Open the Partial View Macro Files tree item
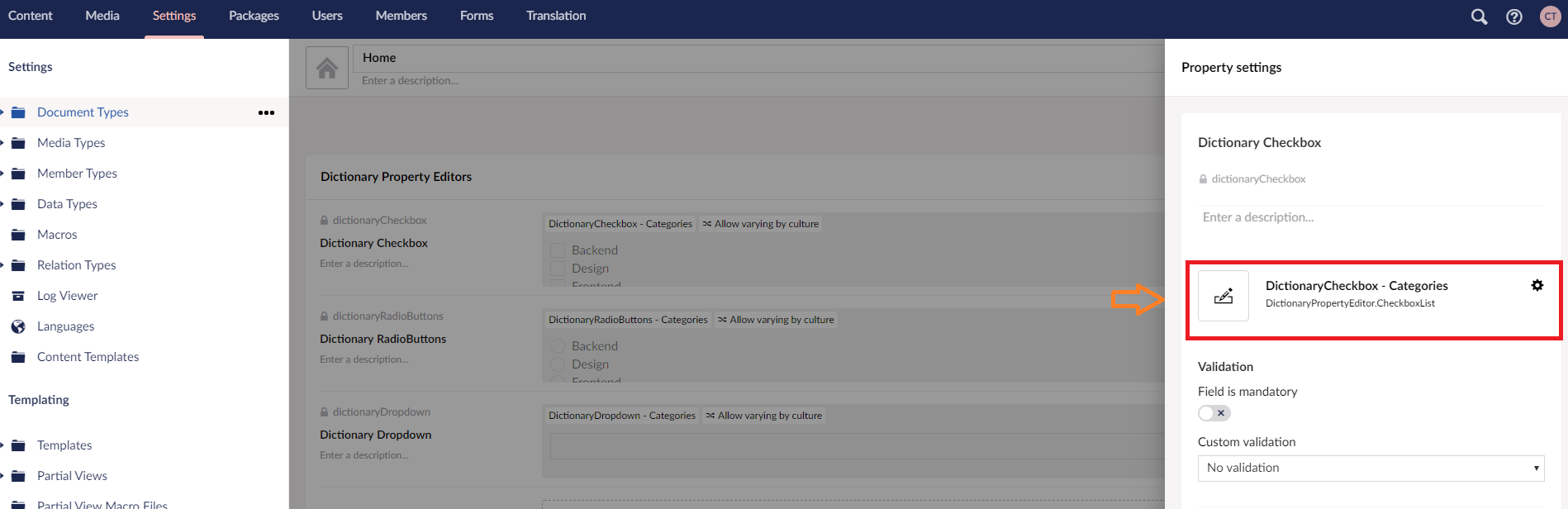Viewport: 1568px width, 509px height. [102, 504]
